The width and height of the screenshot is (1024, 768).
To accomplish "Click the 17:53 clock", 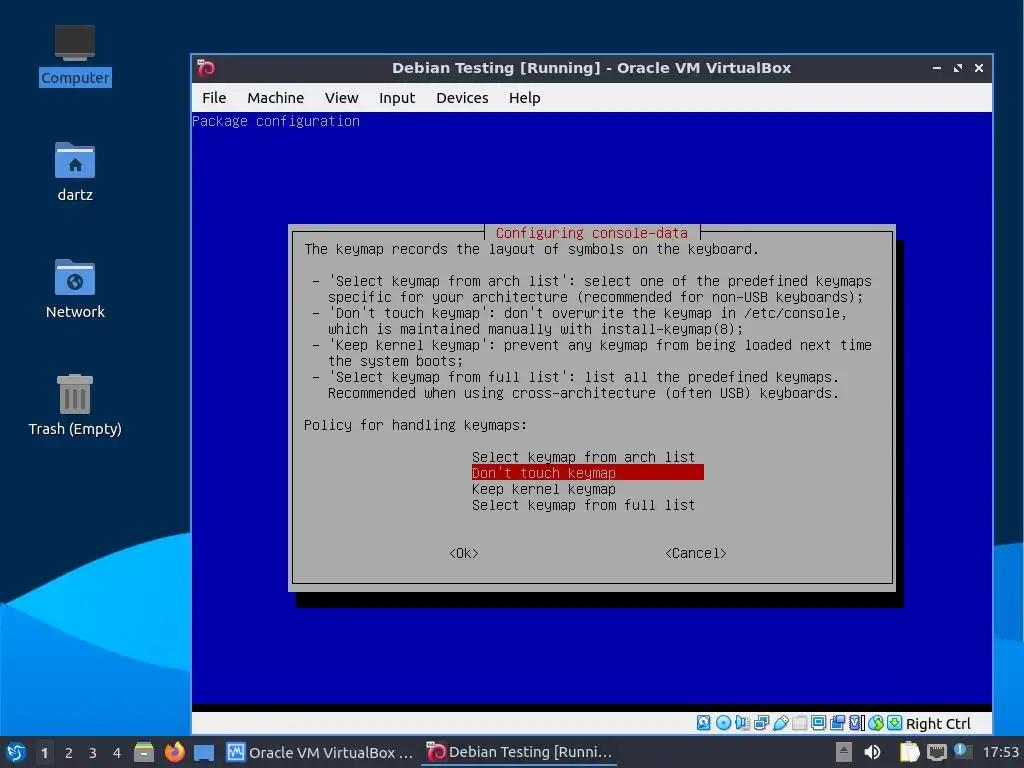I will (1000, 752).
